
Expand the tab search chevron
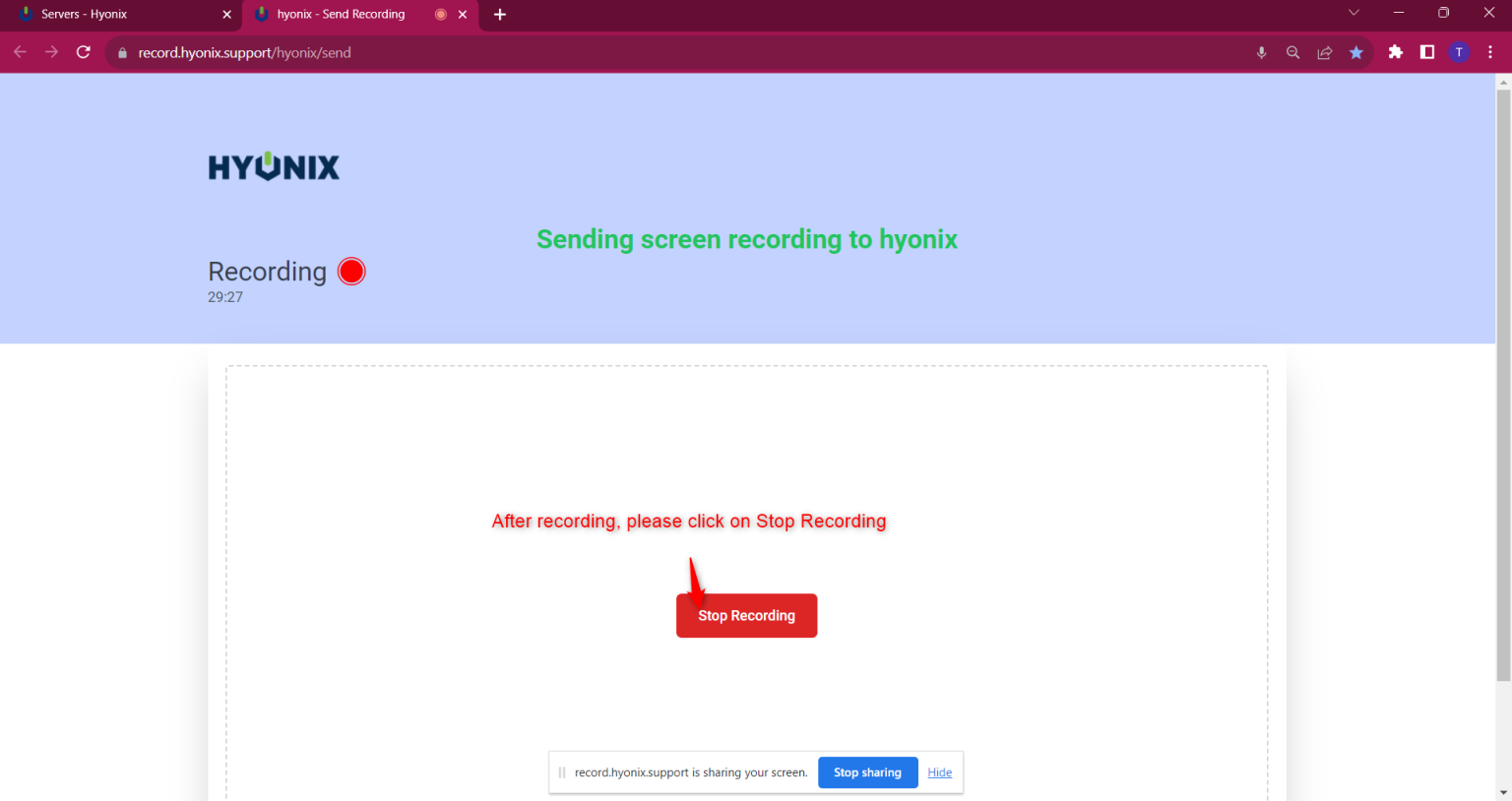1354,14
